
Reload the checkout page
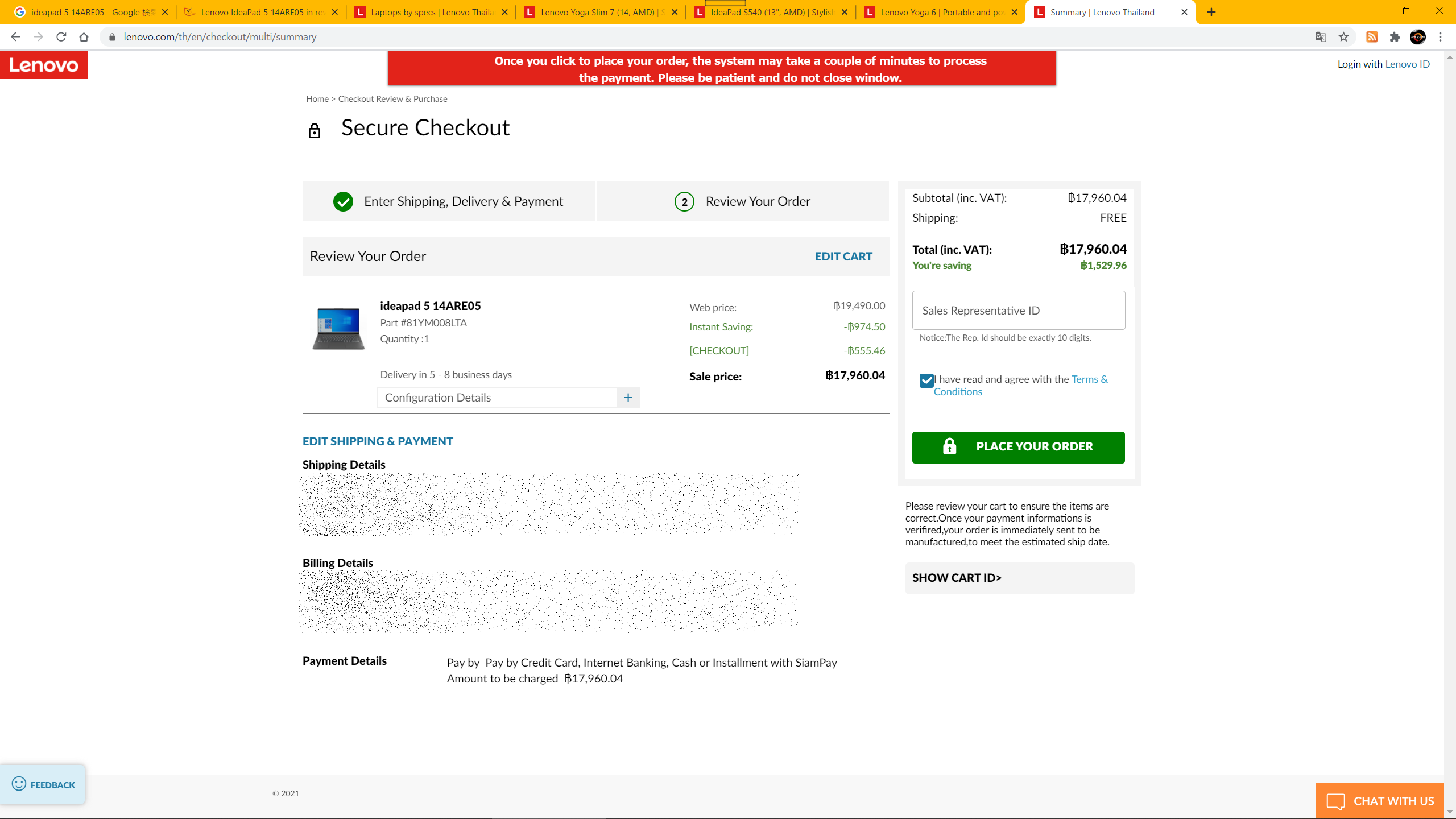pos(61,37)
